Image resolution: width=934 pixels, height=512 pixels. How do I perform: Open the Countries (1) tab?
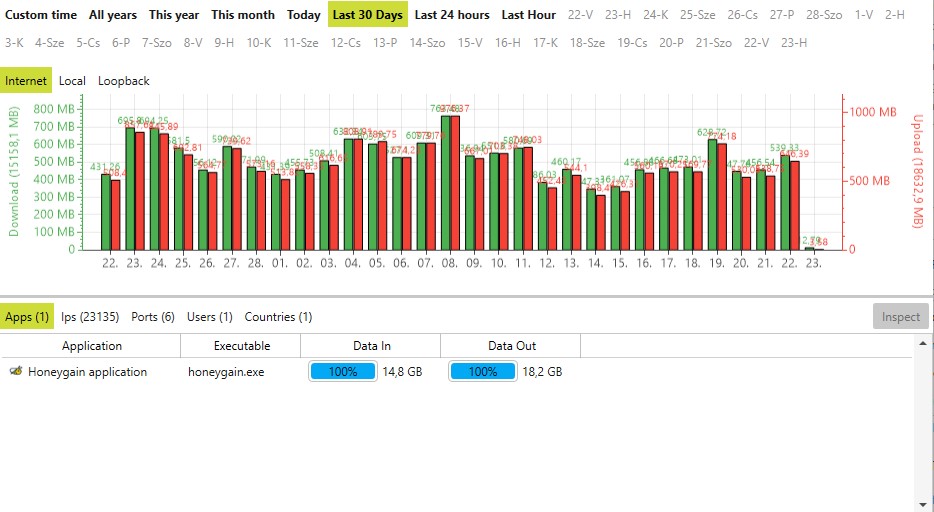coord(278,317)
